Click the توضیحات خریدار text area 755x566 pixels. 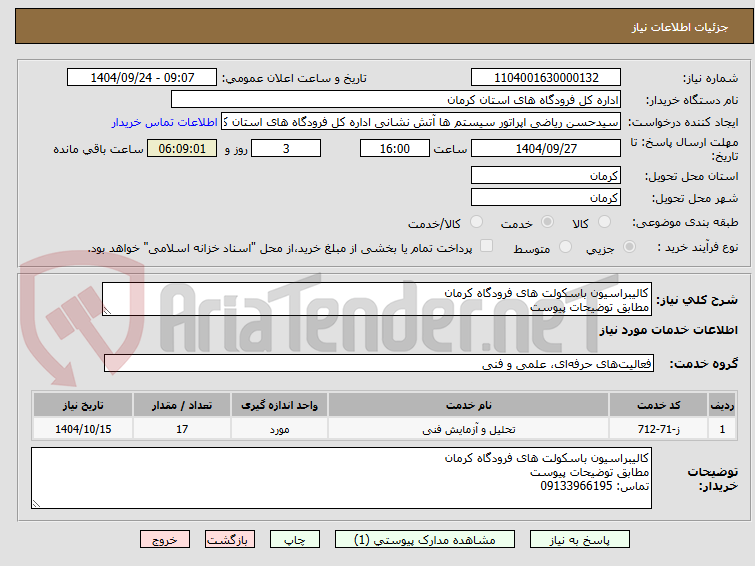pyautogui.click(x=341, y=478)
